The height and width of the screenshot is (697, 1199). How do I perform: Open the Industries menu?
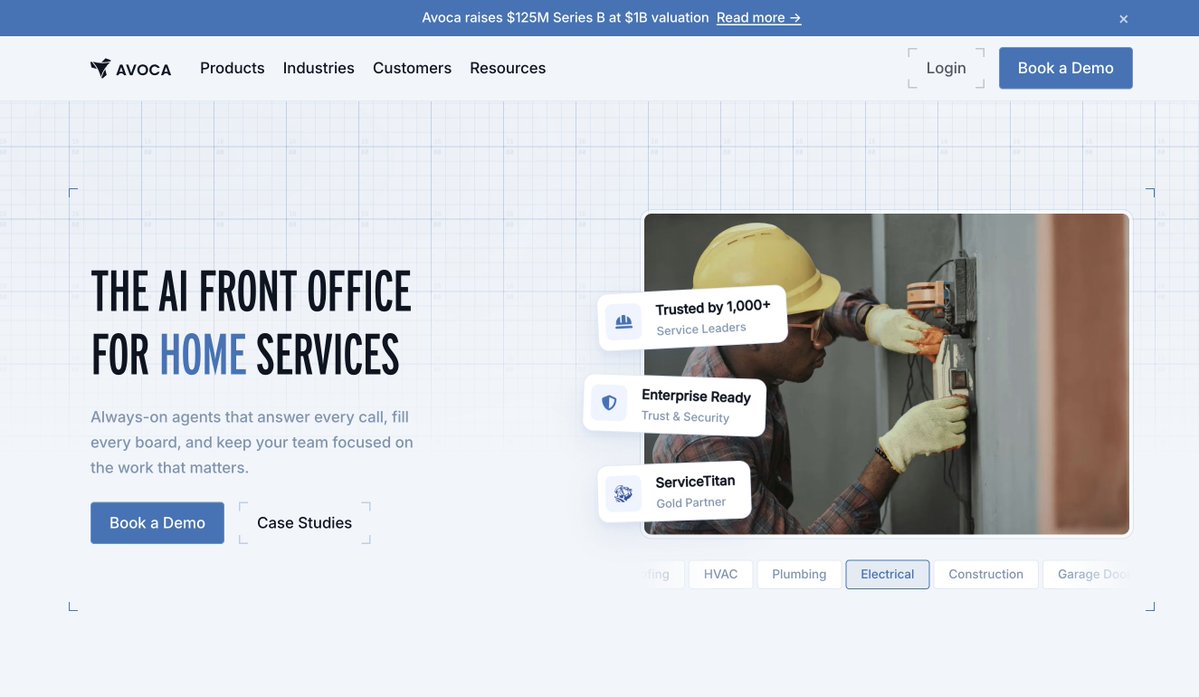319,68
